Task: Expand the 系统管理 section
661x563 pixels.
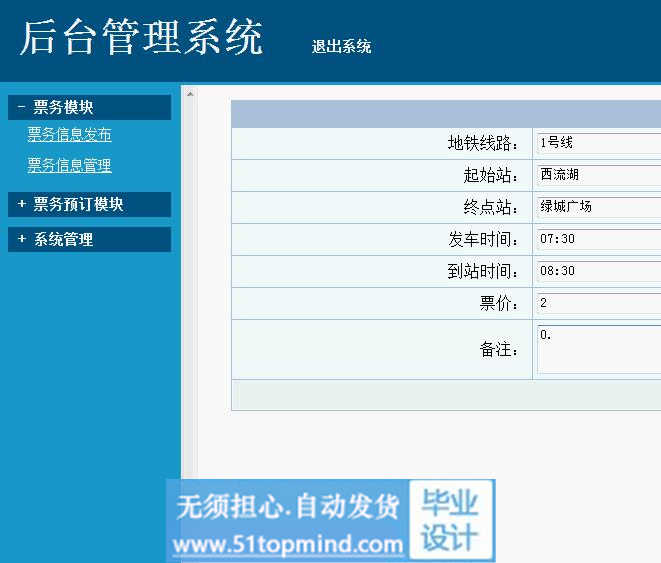Action: [89, 239]
